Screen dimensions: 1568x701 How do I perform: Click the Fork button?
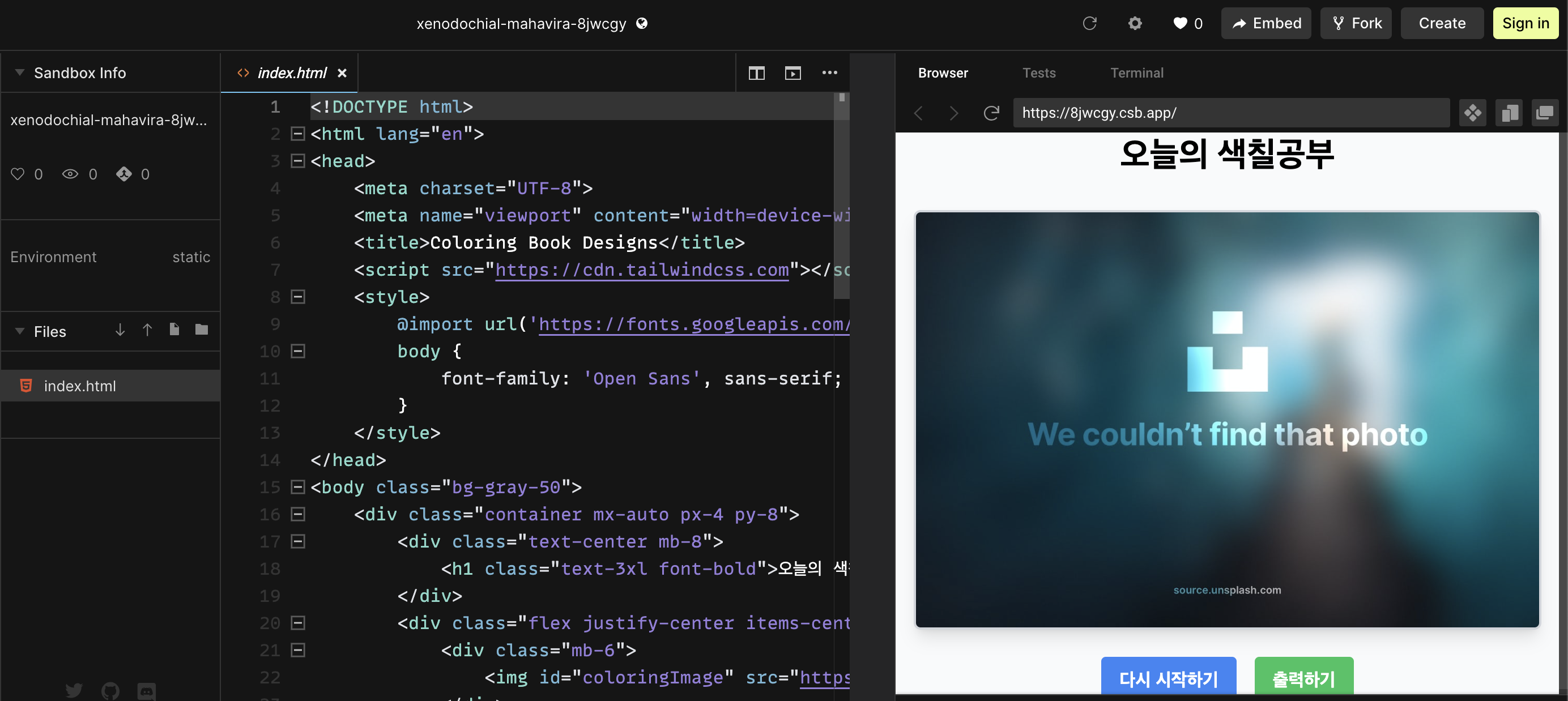[1356, 23]
